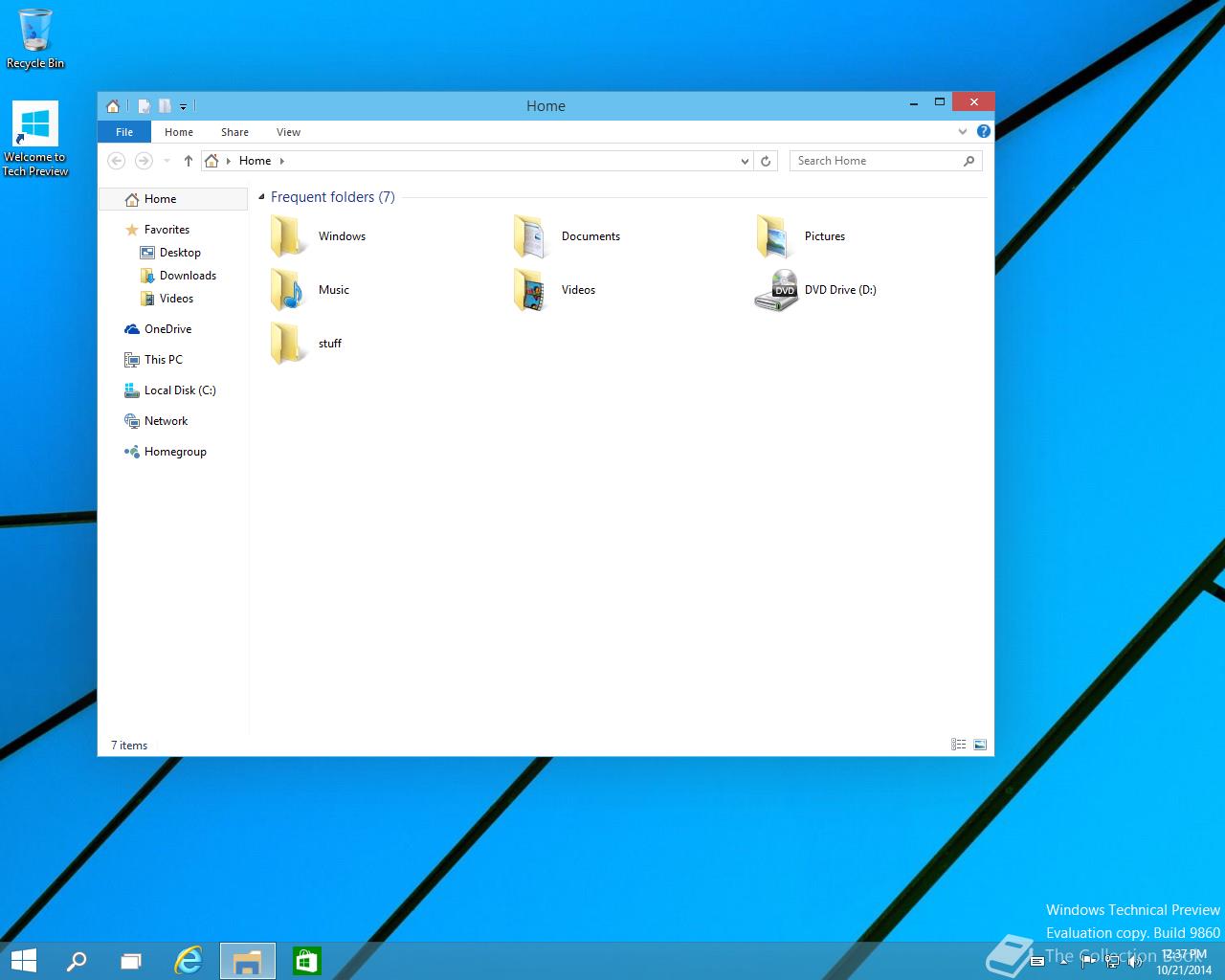
Task: Expand the chevron after Home in address bar
Action: (x=282, y=161)
